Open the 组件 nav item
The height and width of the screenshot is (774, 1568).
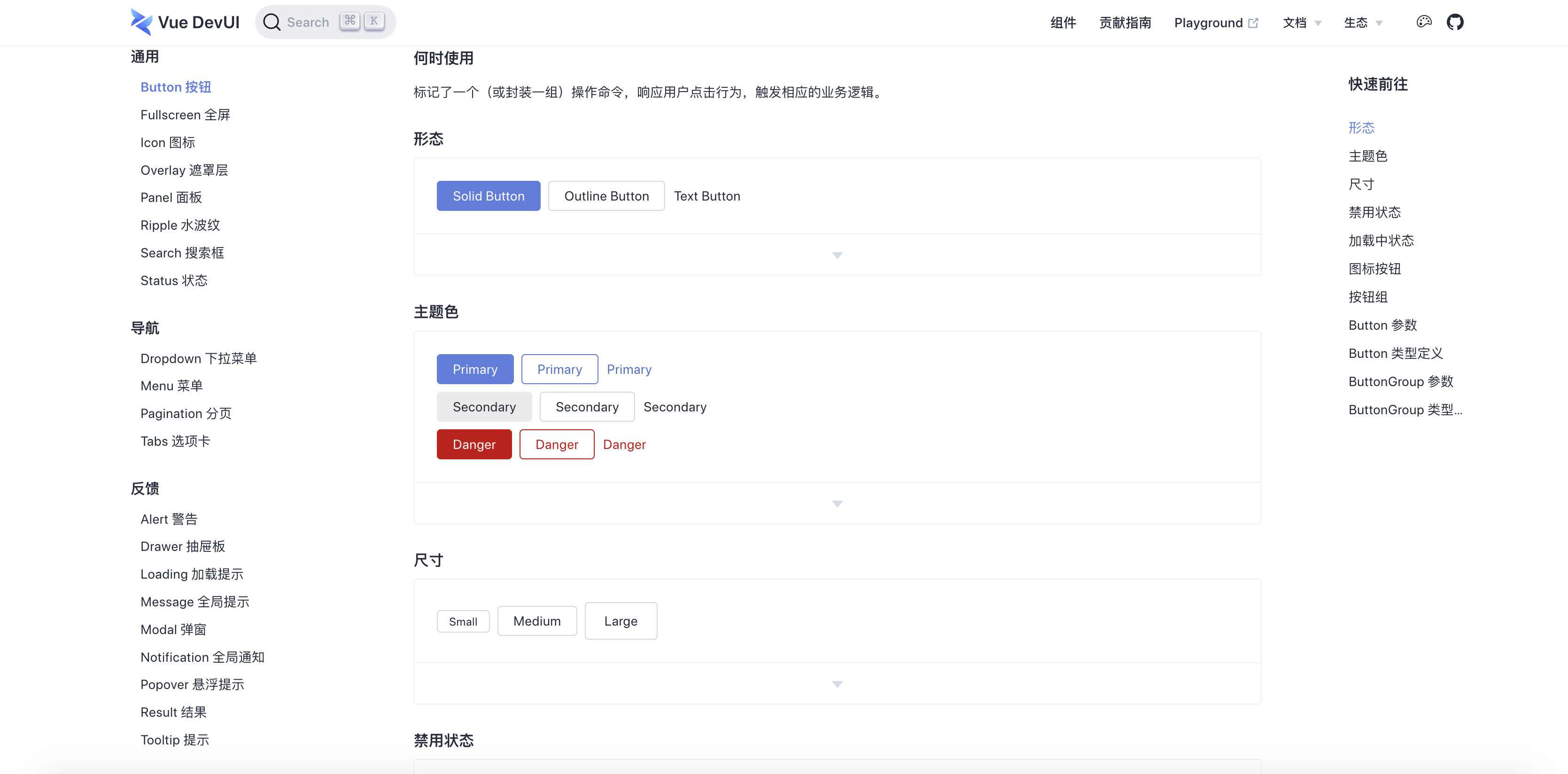[1063, 23]
